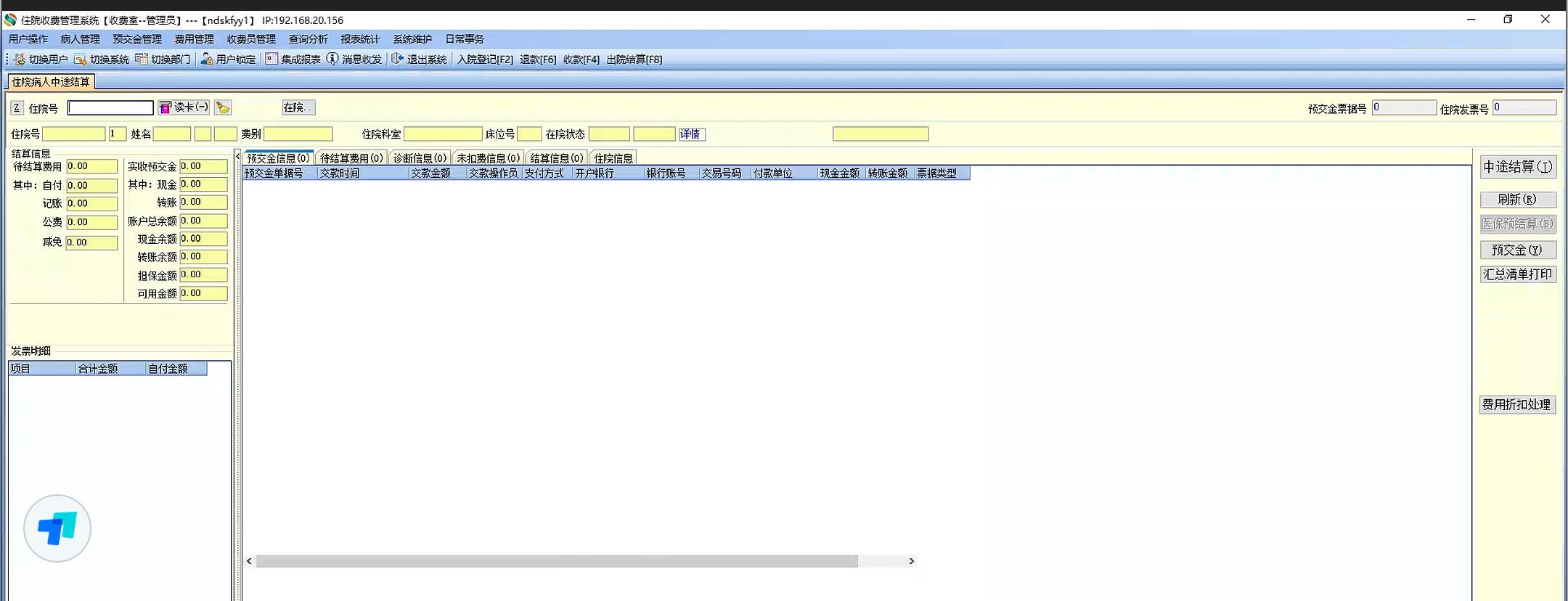Click the 住院科室 field

443,134
